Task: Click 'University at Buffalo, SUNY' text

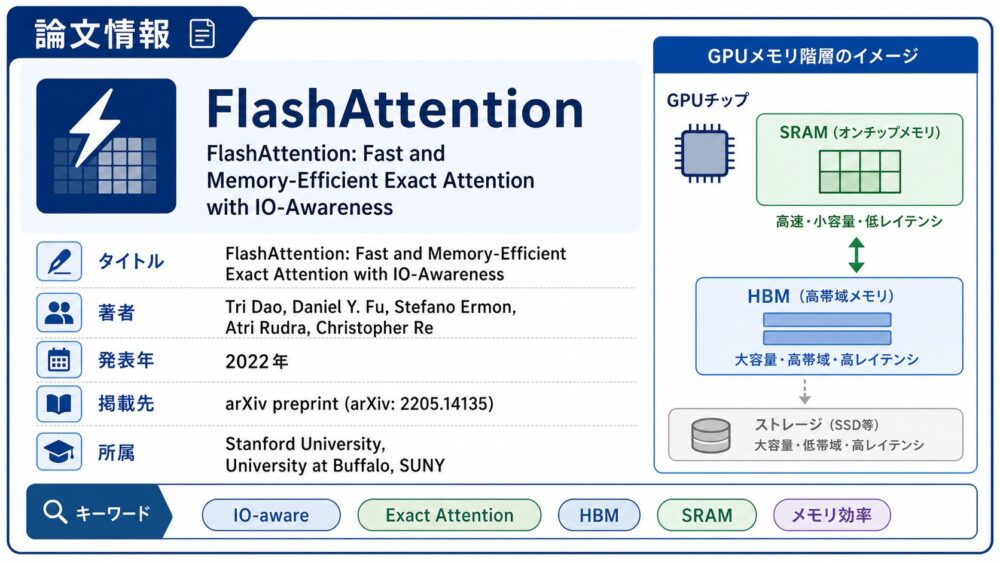Action: 335,466
